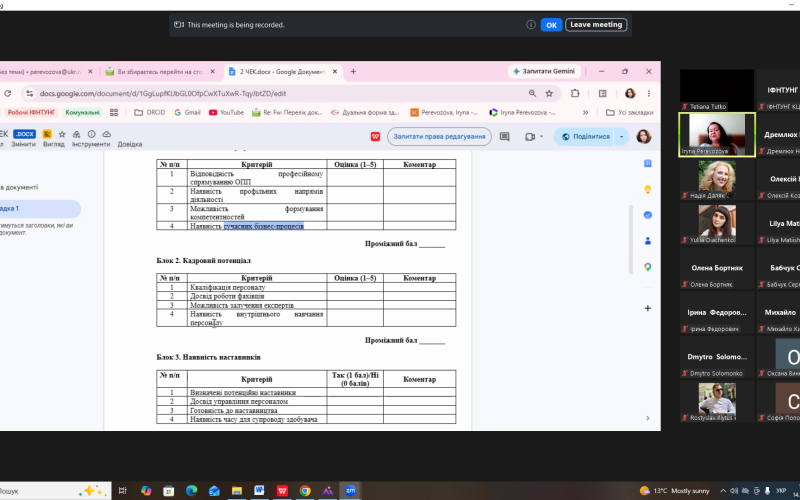The height and width of the screenshot is (500, 800).
Task: Switch to the 'Ви збираєтесь перейти' tab
Action: point(161,72)
